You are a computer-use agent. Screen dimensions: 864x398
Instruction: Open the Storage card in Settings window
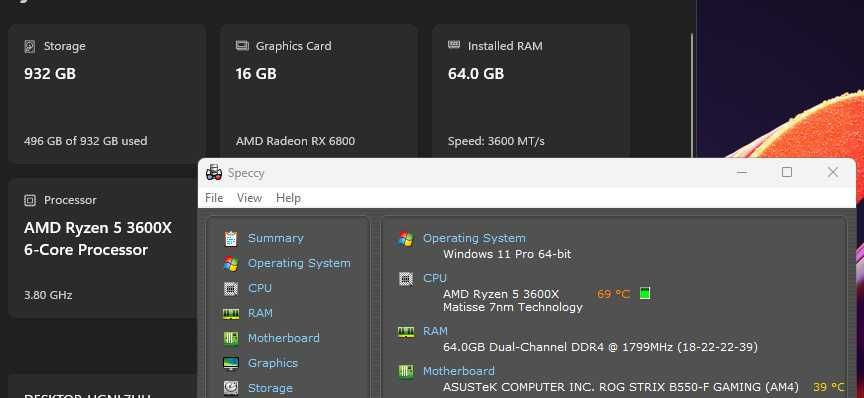point(107,94)
